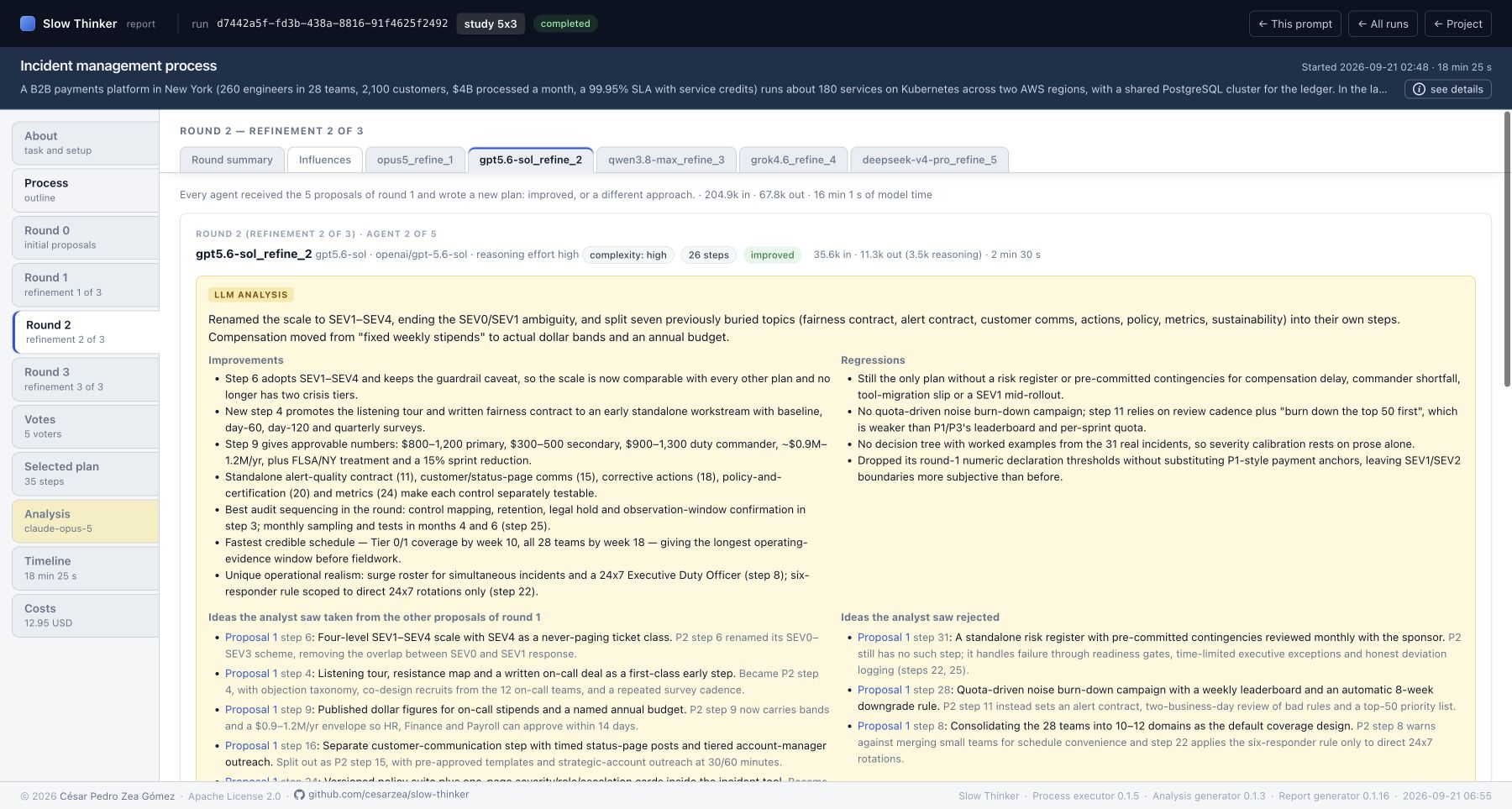Click the study 5x3 badge

coord(491,24)
